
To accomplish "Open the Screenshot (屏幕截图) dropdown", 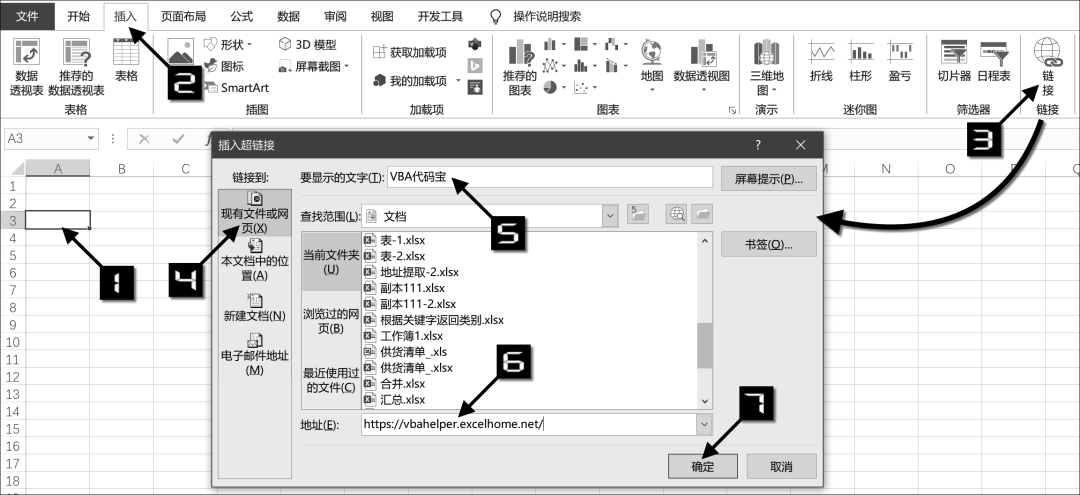I will pos(314,66).
